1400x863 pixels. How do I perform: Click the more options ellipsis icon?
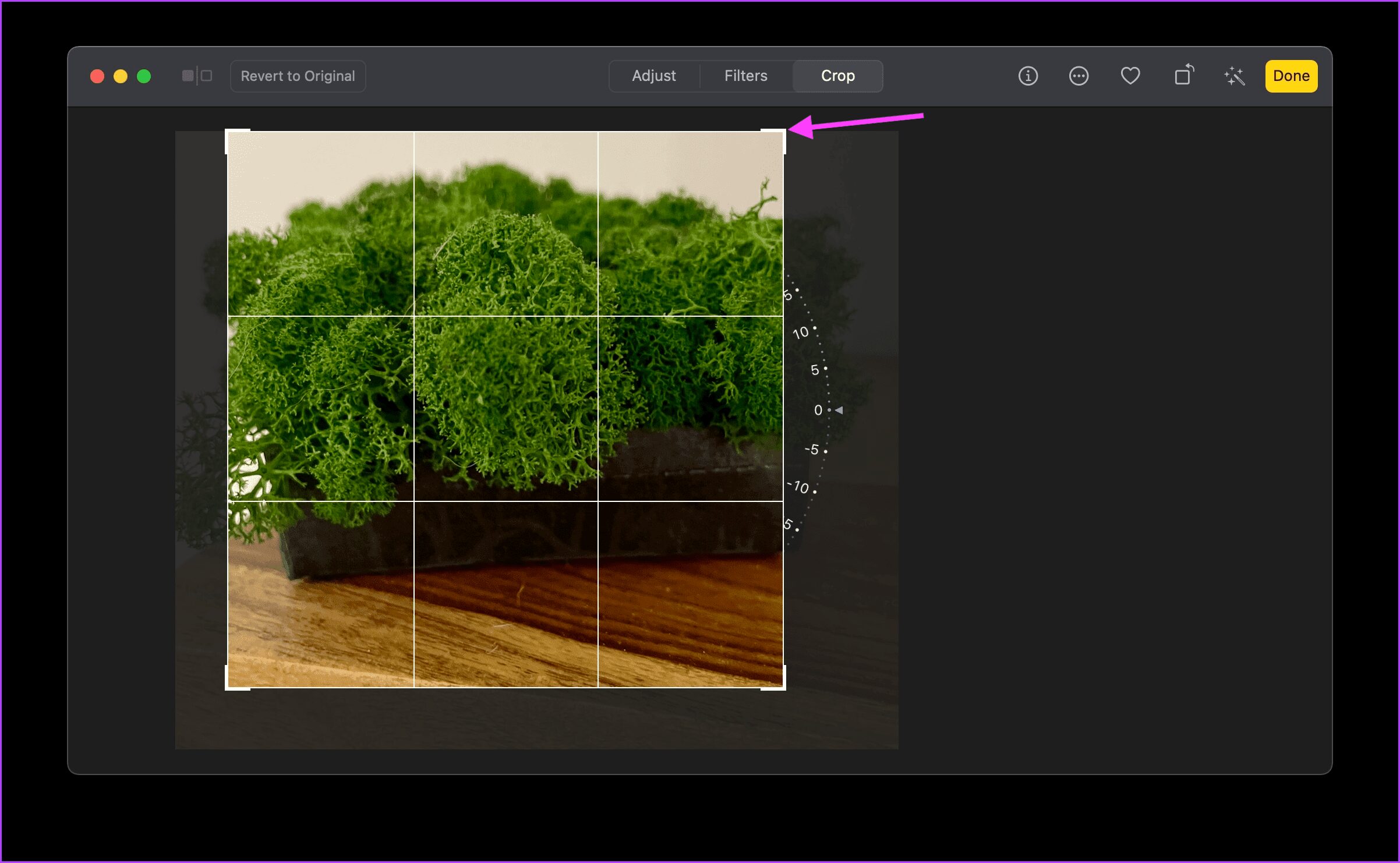click(x=1078, y=75)
